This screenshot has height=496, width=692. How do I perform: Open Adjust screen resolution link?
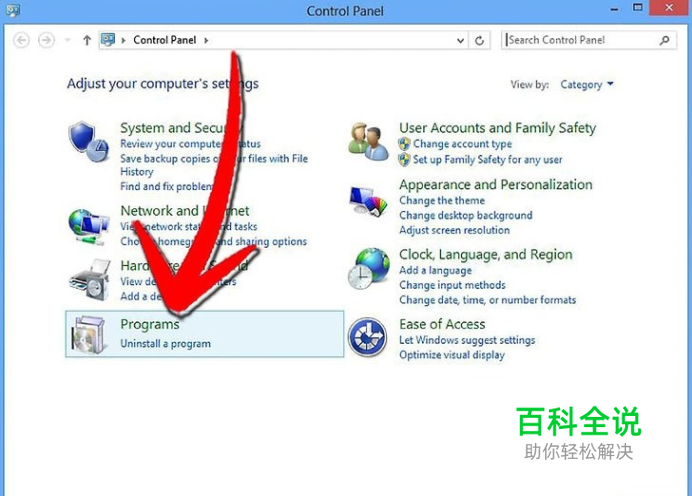[455, 230]
